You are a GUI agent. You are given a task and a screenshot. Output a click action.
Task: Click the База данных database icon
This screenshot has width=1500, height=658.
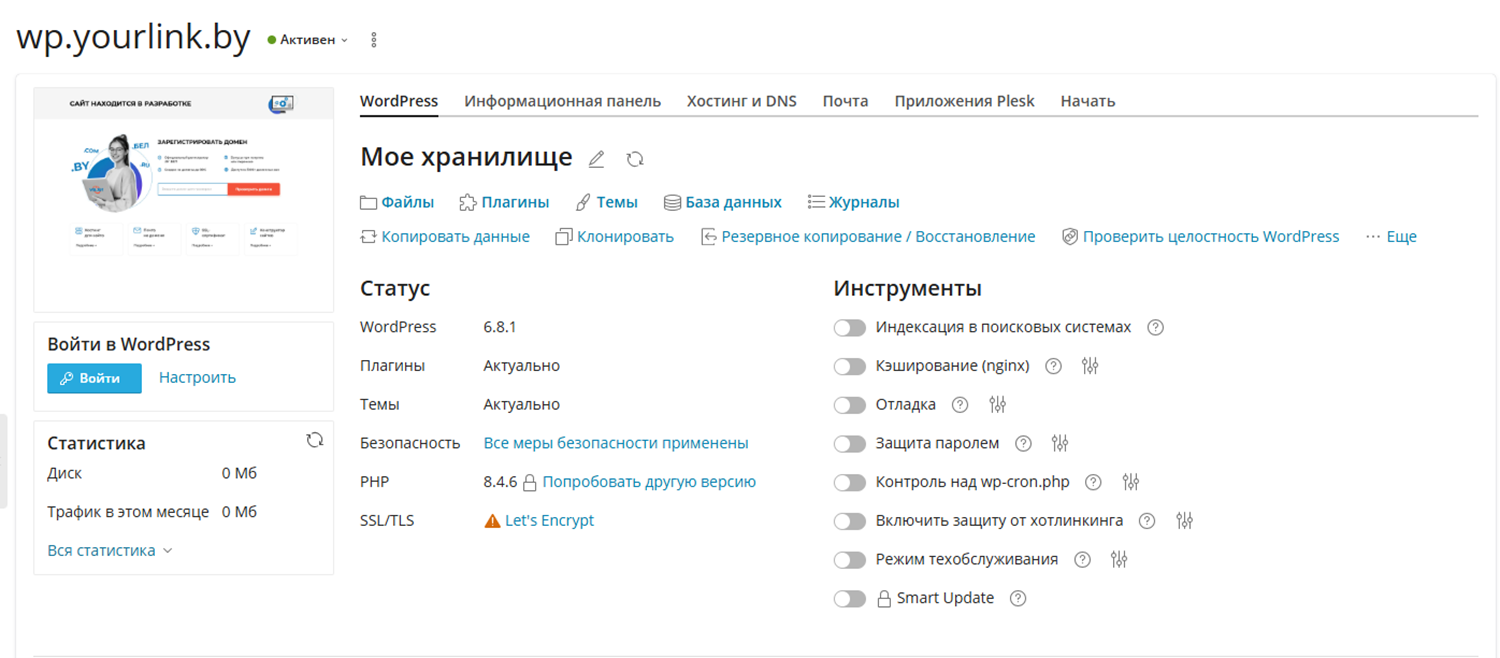pyautogui.click(x=673, y=203)
